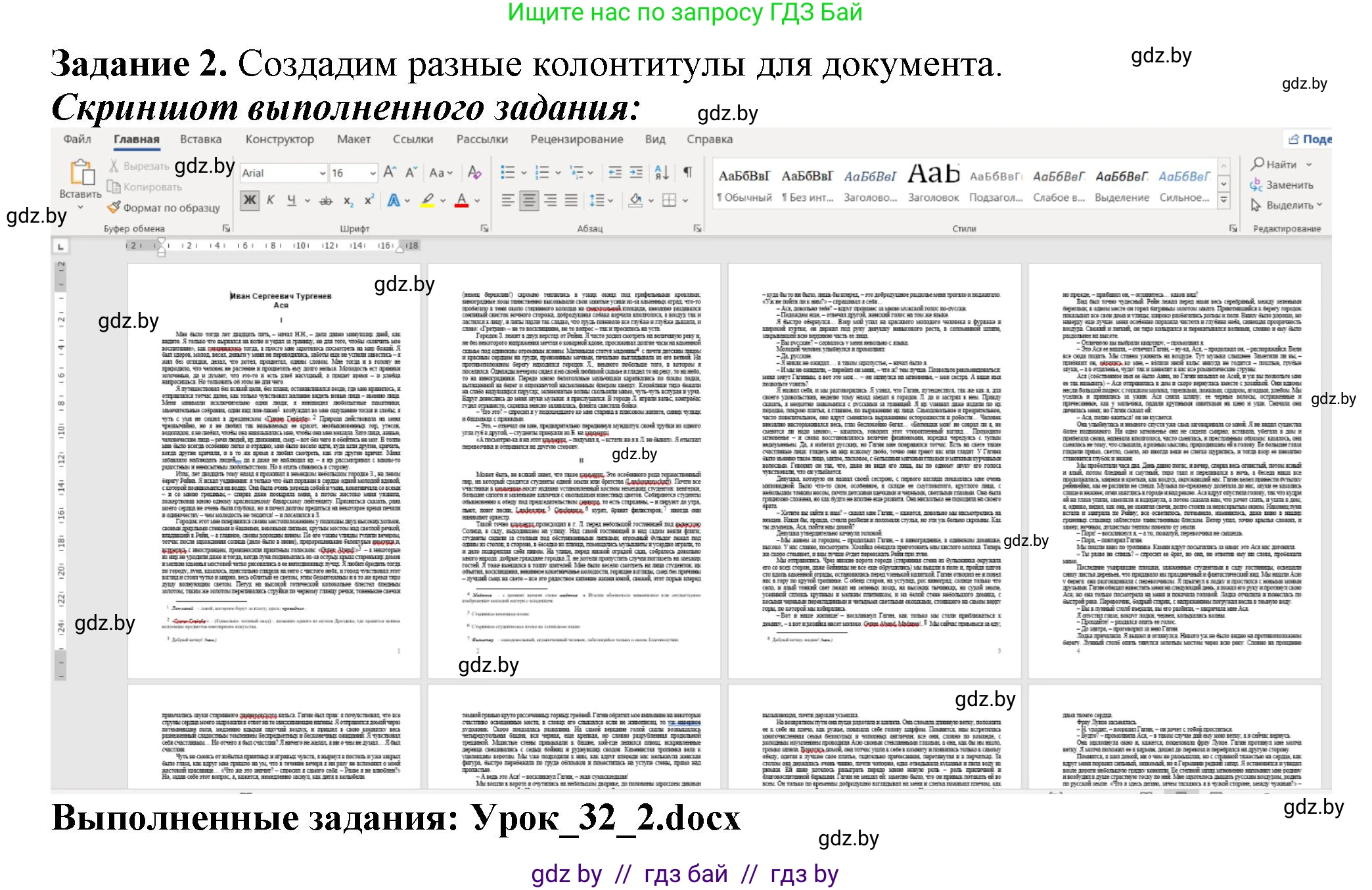Activate Format Painter (Формат по образцу)
Screen dimensions: 1372x890
point(164,208)
